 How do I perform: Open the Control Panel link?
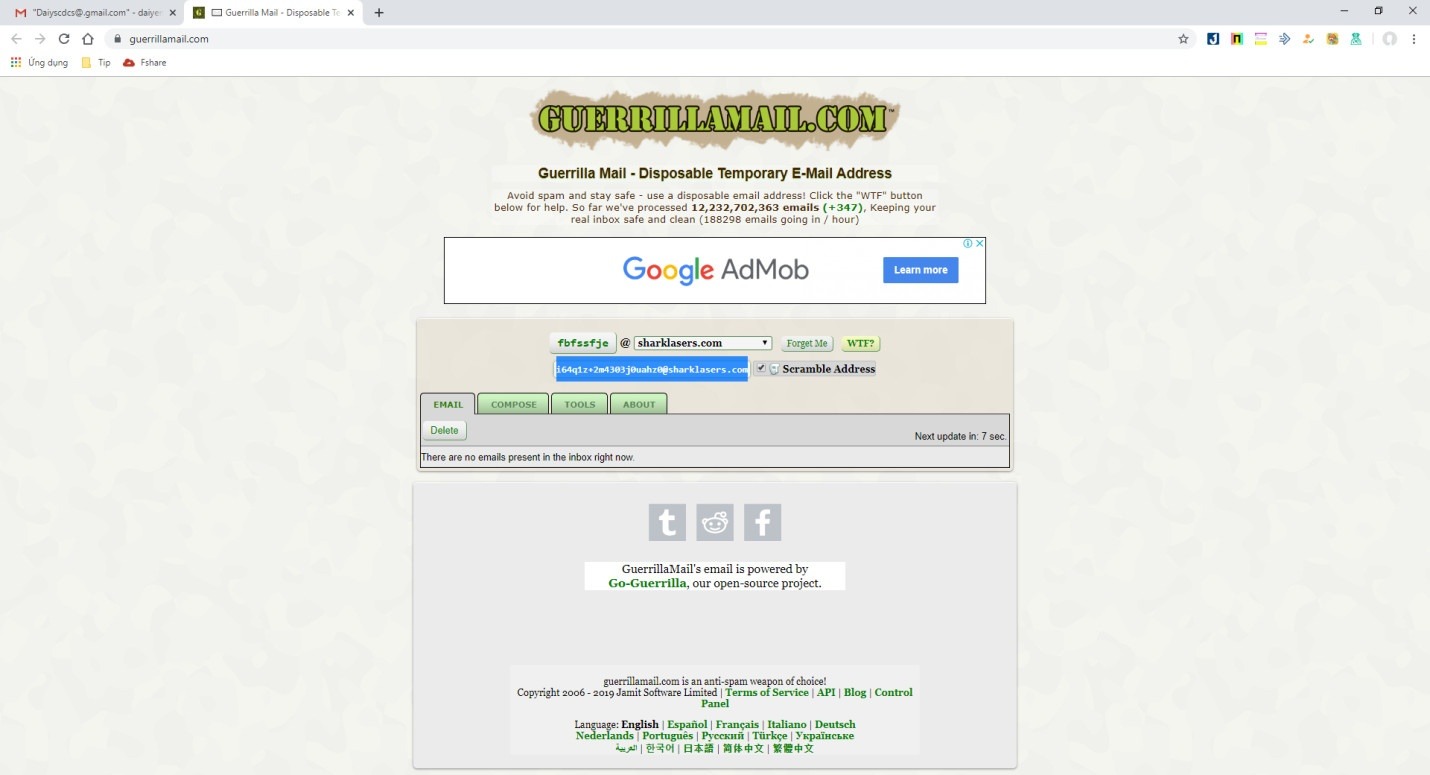click(807, 698)
